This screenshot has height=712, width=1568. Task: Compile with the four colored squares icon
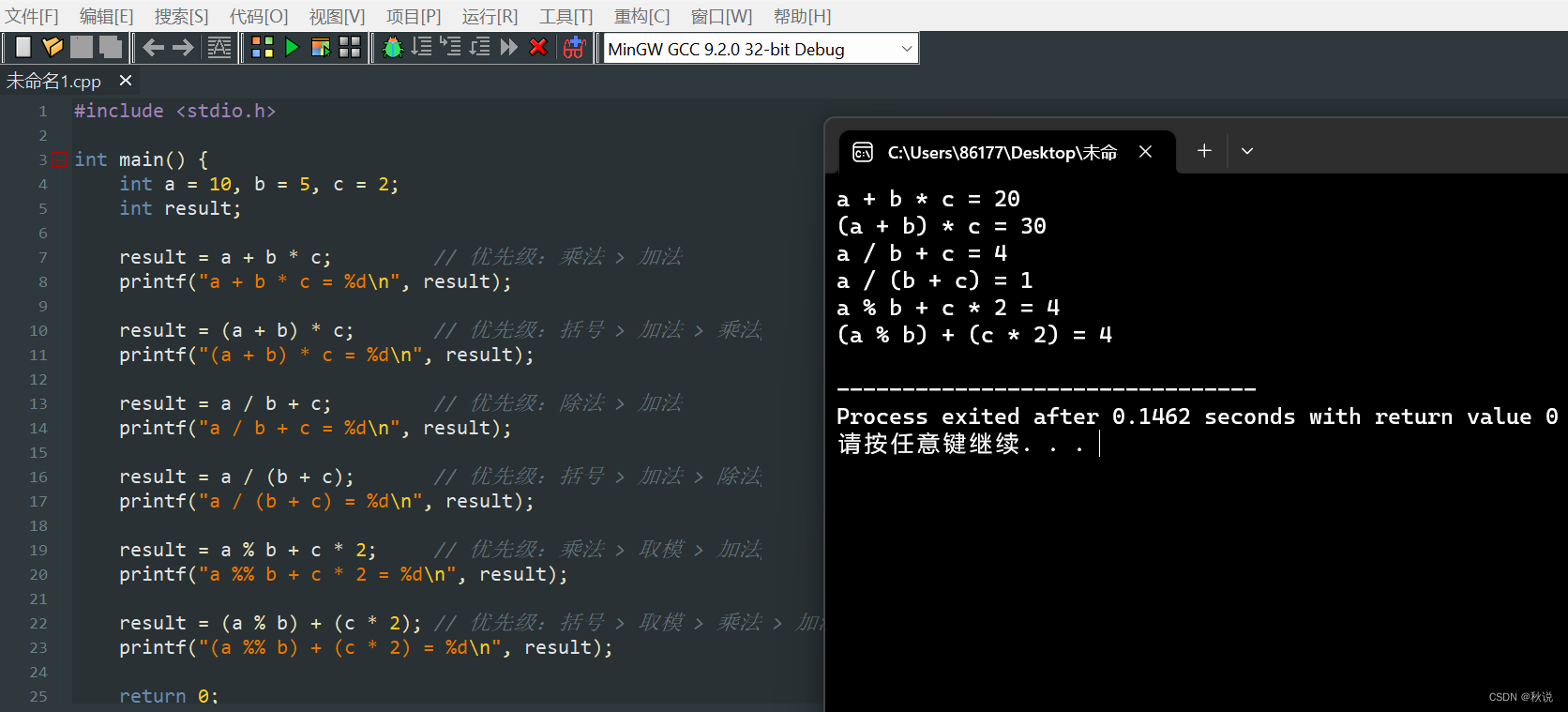click(x=263, y=48)
